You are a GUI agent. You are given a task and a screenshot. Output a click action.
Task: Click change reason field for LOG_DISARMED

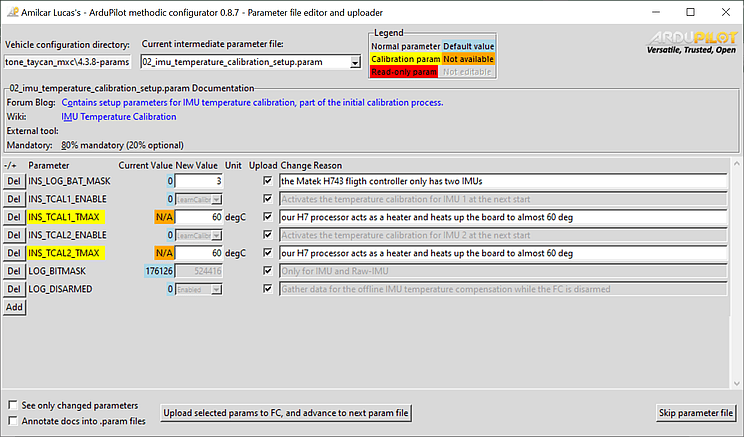click(503, 289)
